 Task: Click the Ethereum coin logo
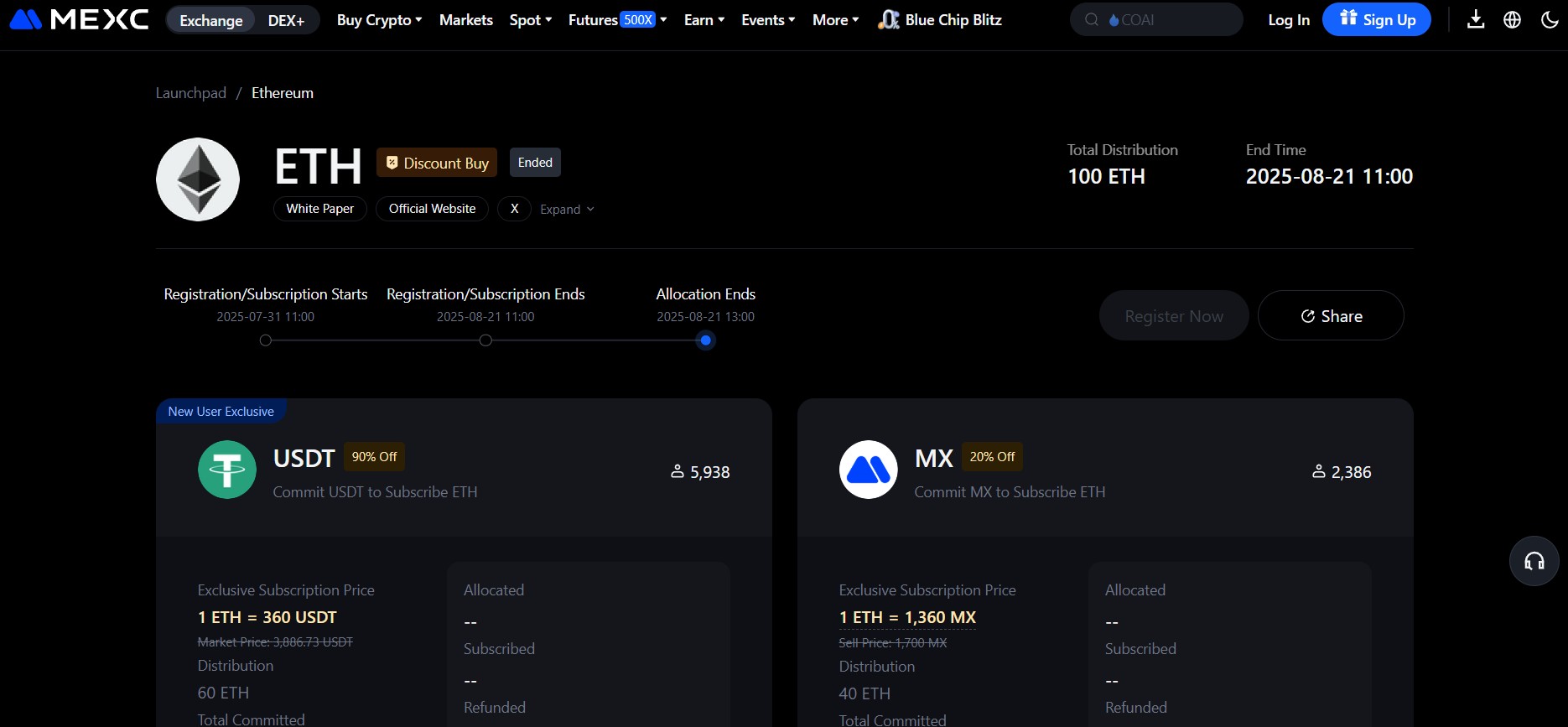point(198,179)
